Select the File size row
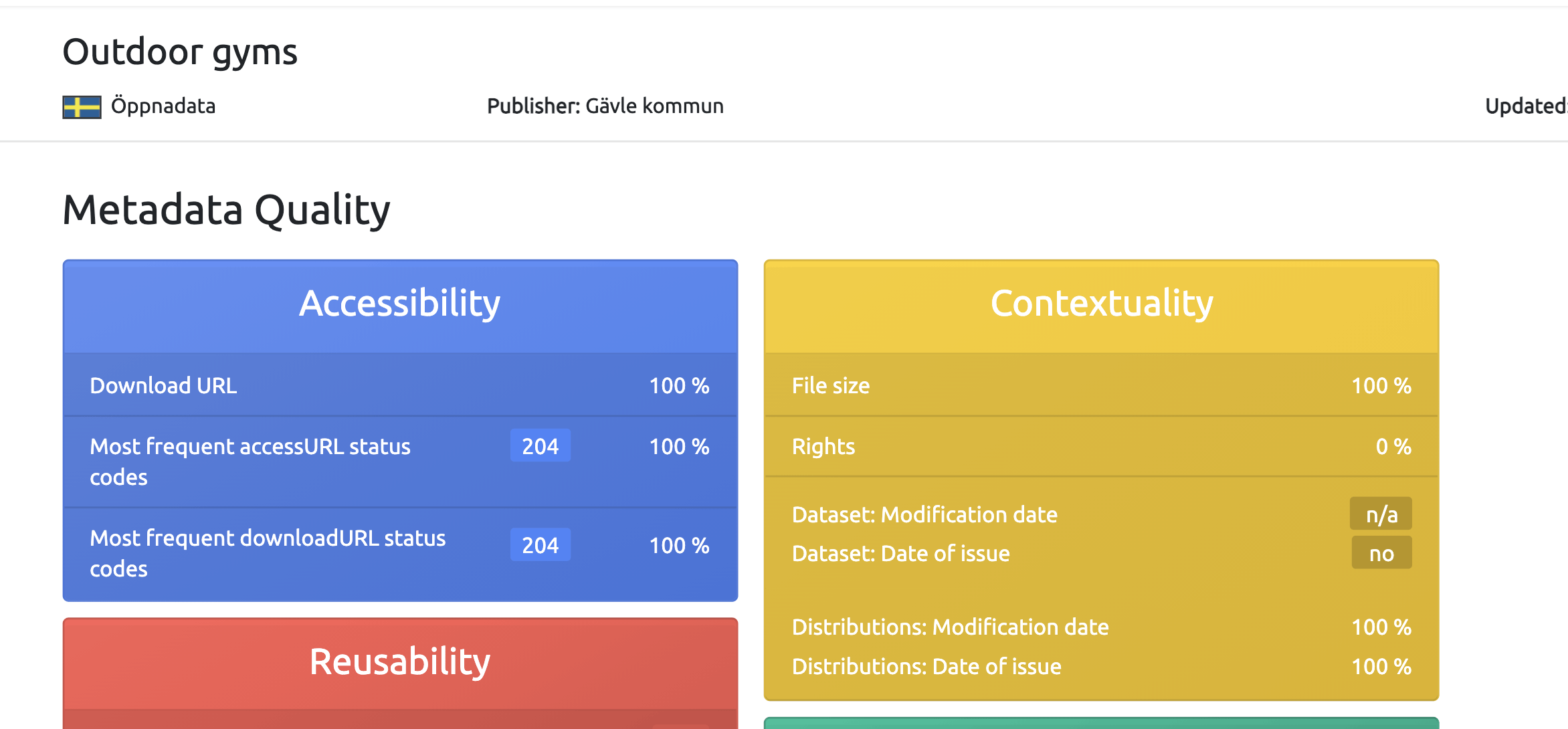 pyautogui.click(x=1101, y=385)
